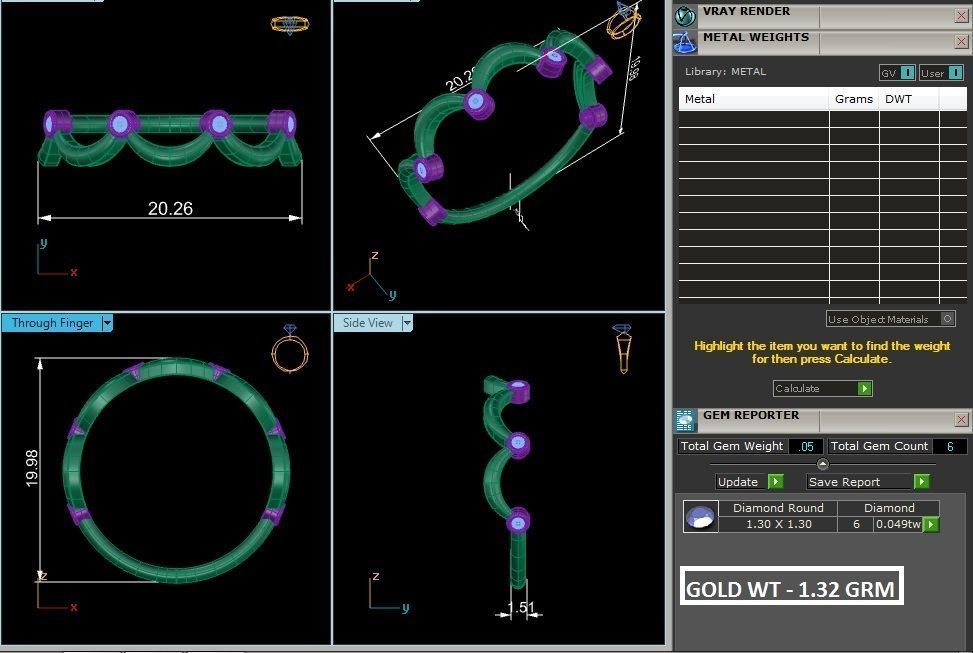Click the Gem Reporter panel icon

pyautogui.click(x=685, y=420)
